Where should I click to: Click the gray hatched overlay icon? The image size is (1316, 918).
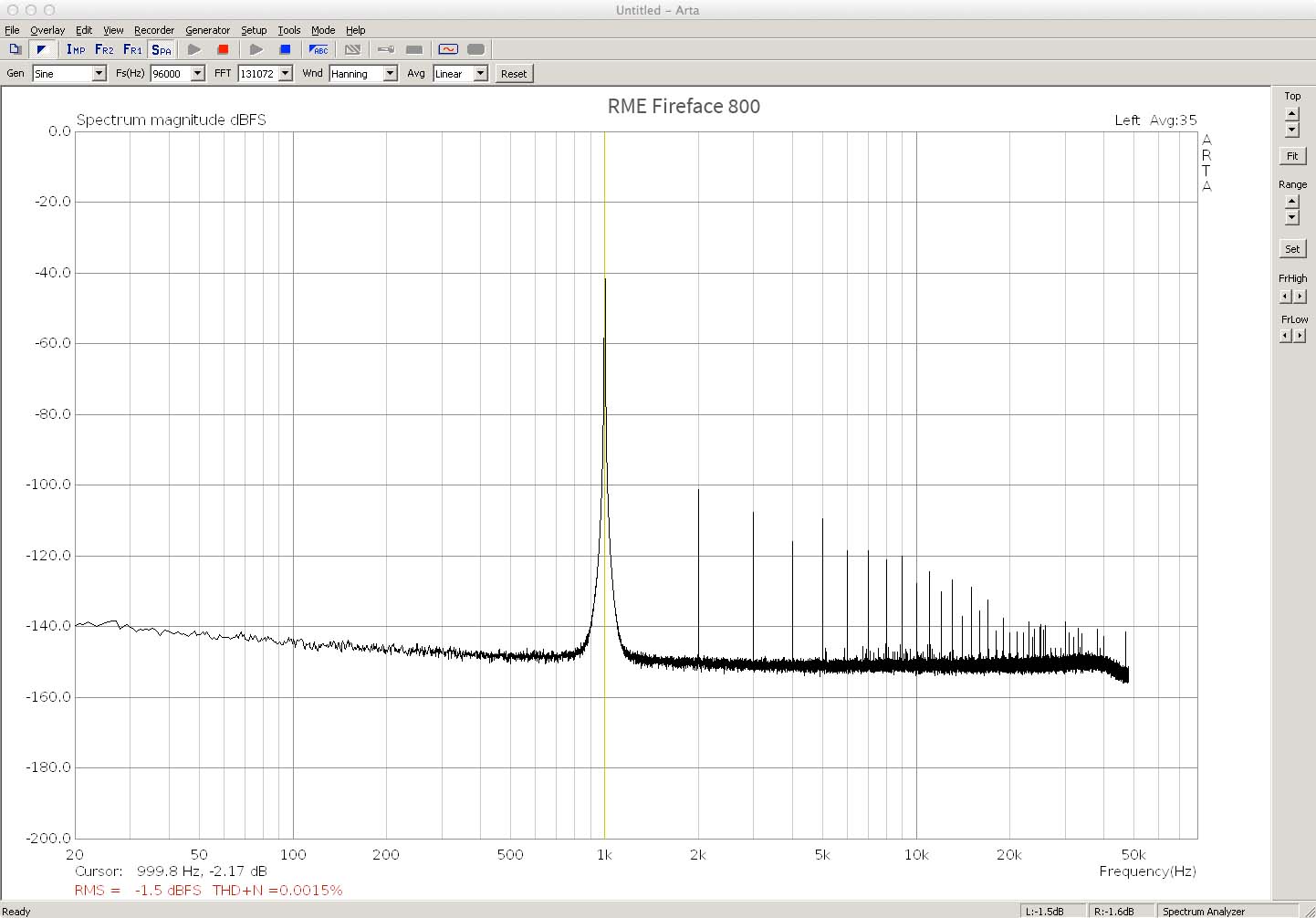[x=352, y=49]
